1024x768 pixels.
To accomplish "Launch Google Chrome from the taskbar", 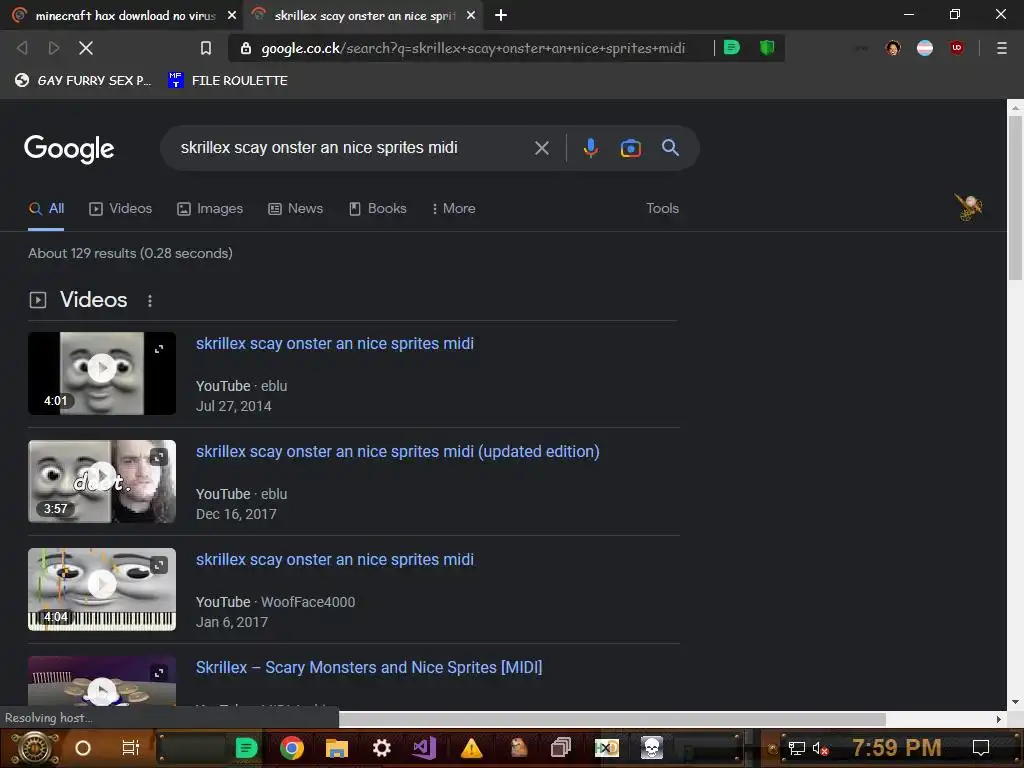I will (x=292, y=748).
